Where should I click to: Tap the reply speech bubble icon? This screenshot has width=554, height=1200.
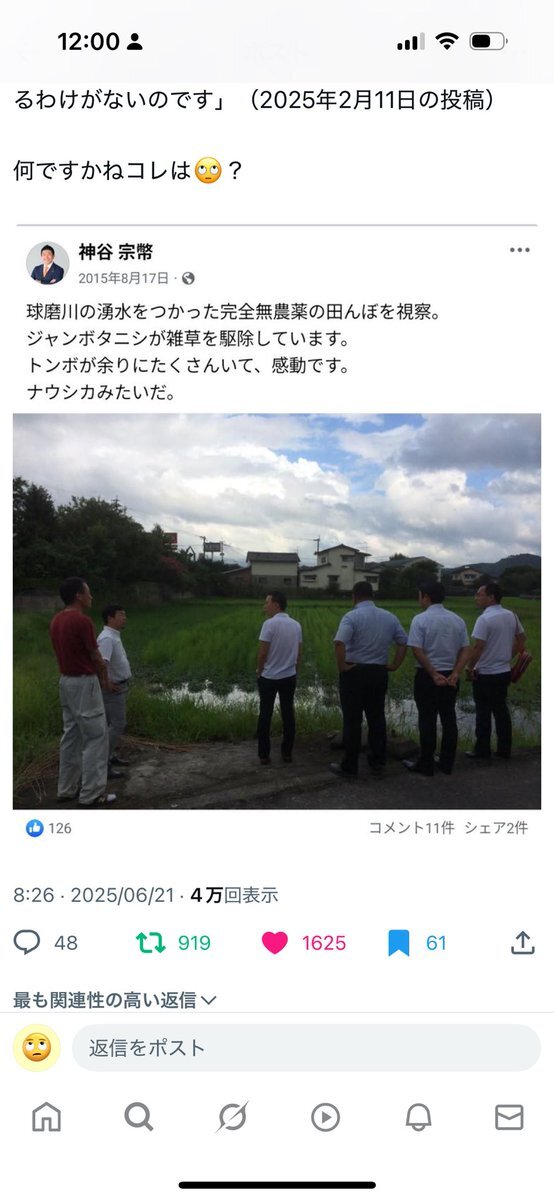(x=28, y=942)
